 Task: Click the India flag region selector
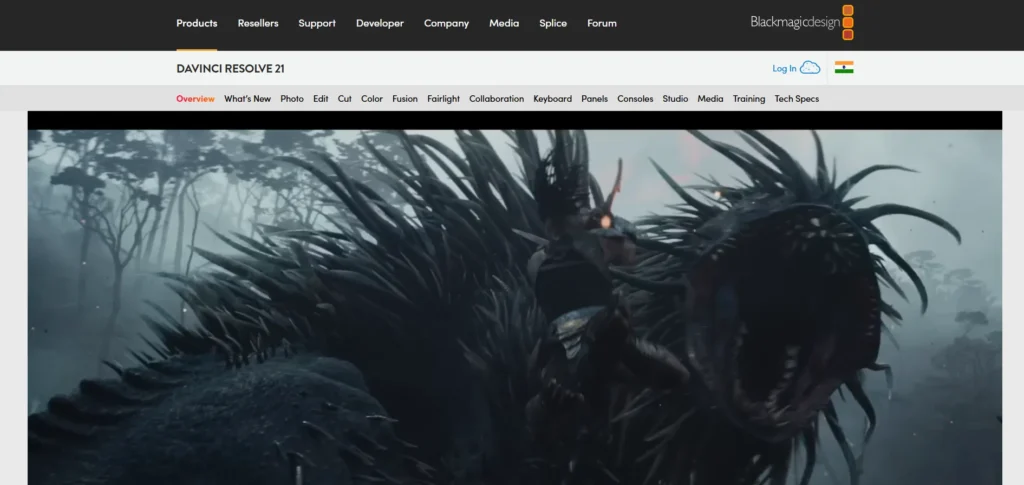click(844, 67)
